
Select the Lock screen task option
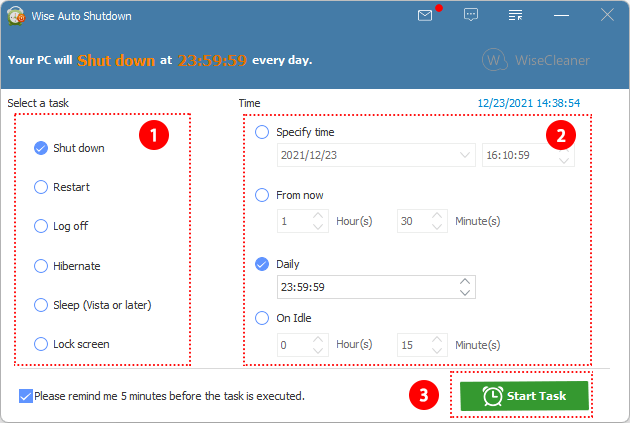click(x=41, y=344)
